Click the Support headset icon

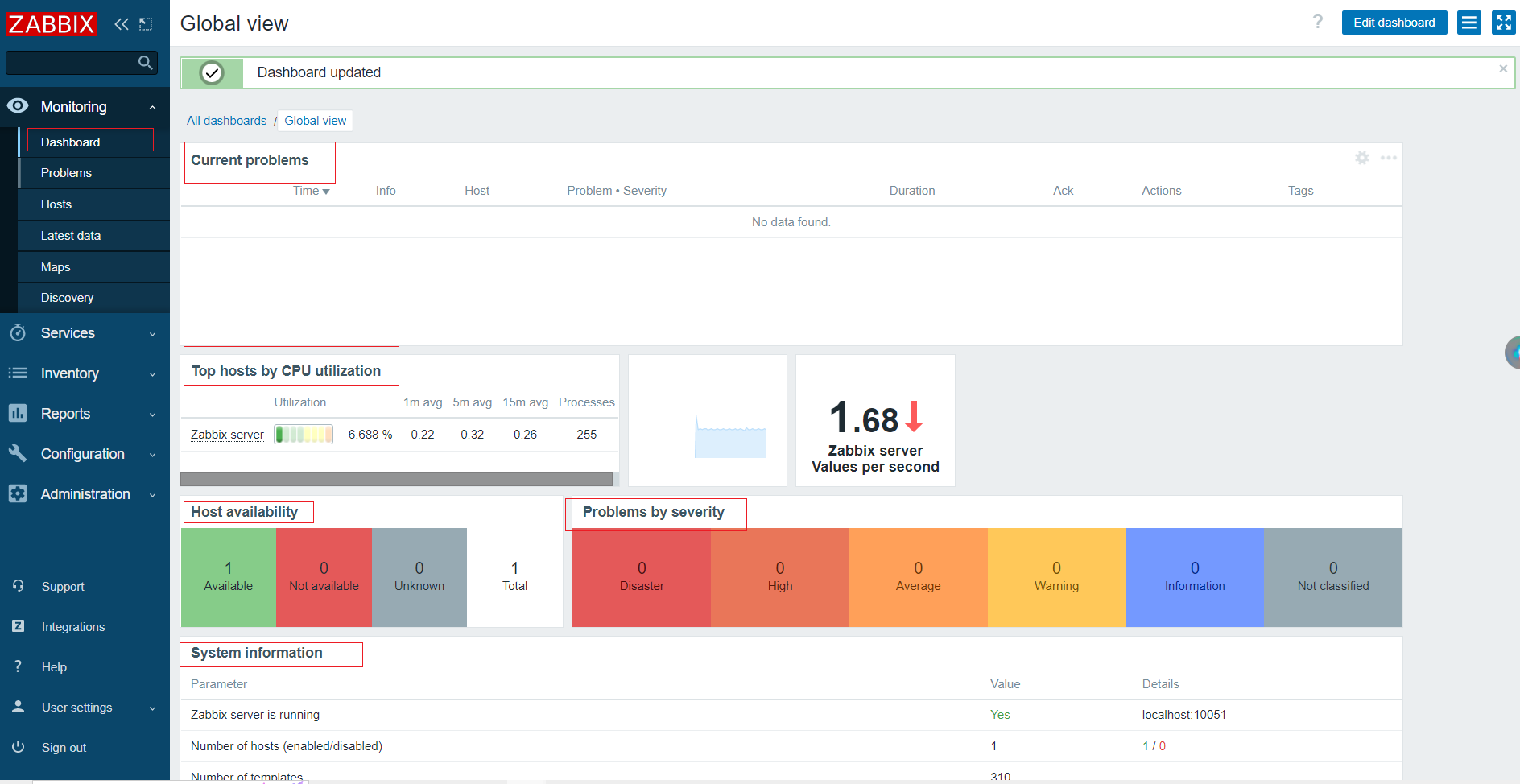click(19, 586)
